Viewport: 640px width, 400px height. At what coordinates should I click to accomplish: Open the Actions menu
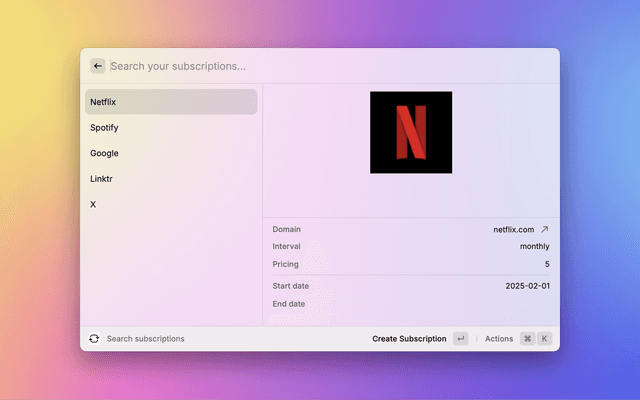click(498, 339)
